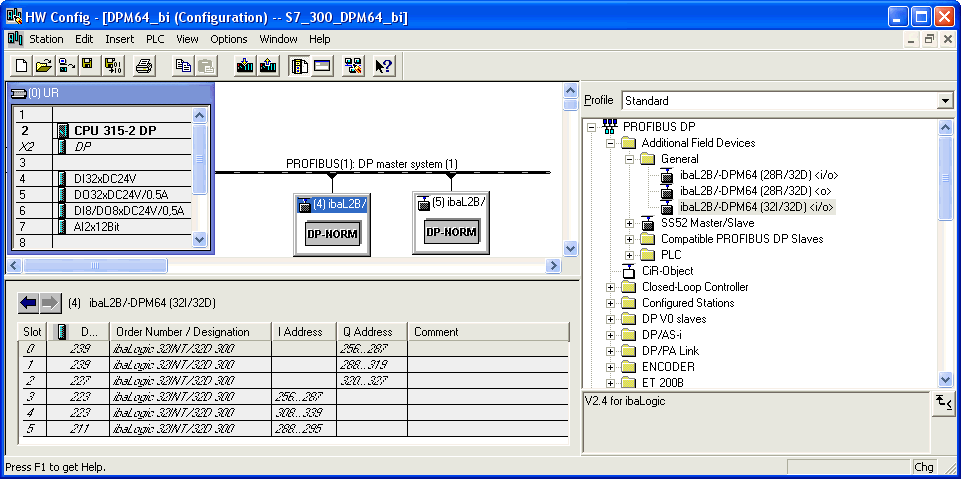Click the Open station folder icon
Viewport: 961px width, 479px height.
[x=43, y=66]
